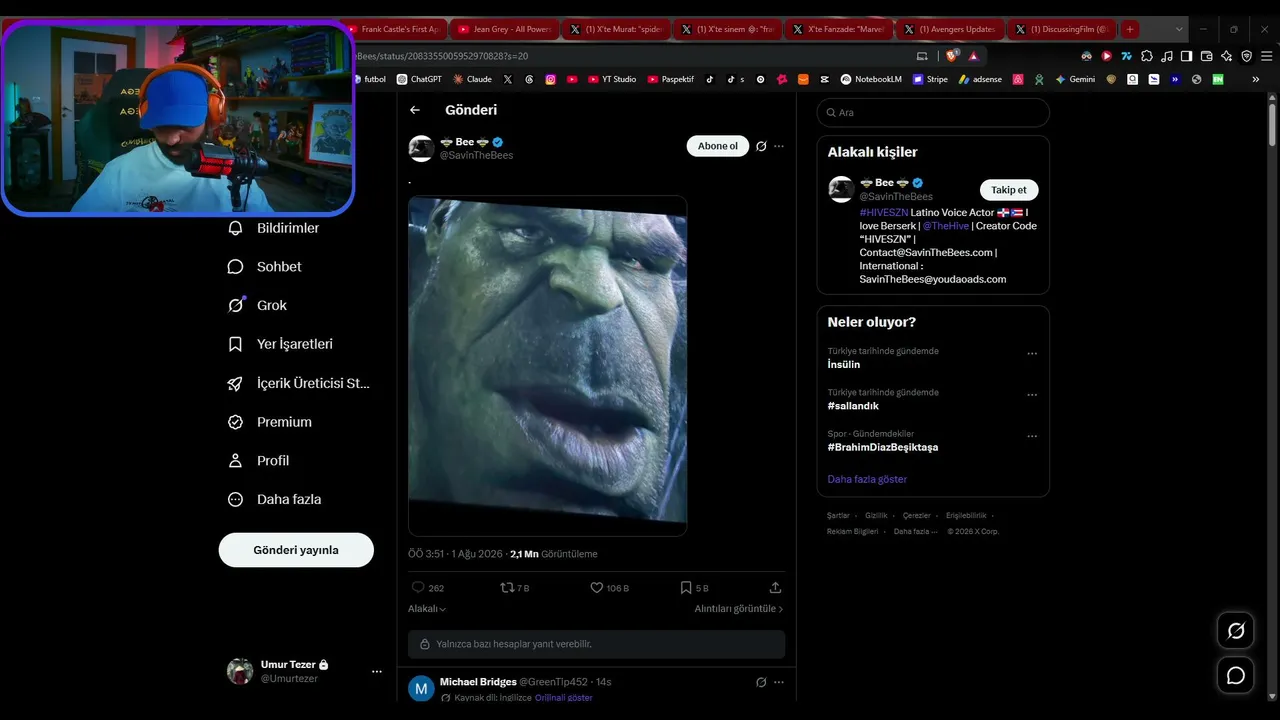Open the adsense bookmark

pos(980,79)
